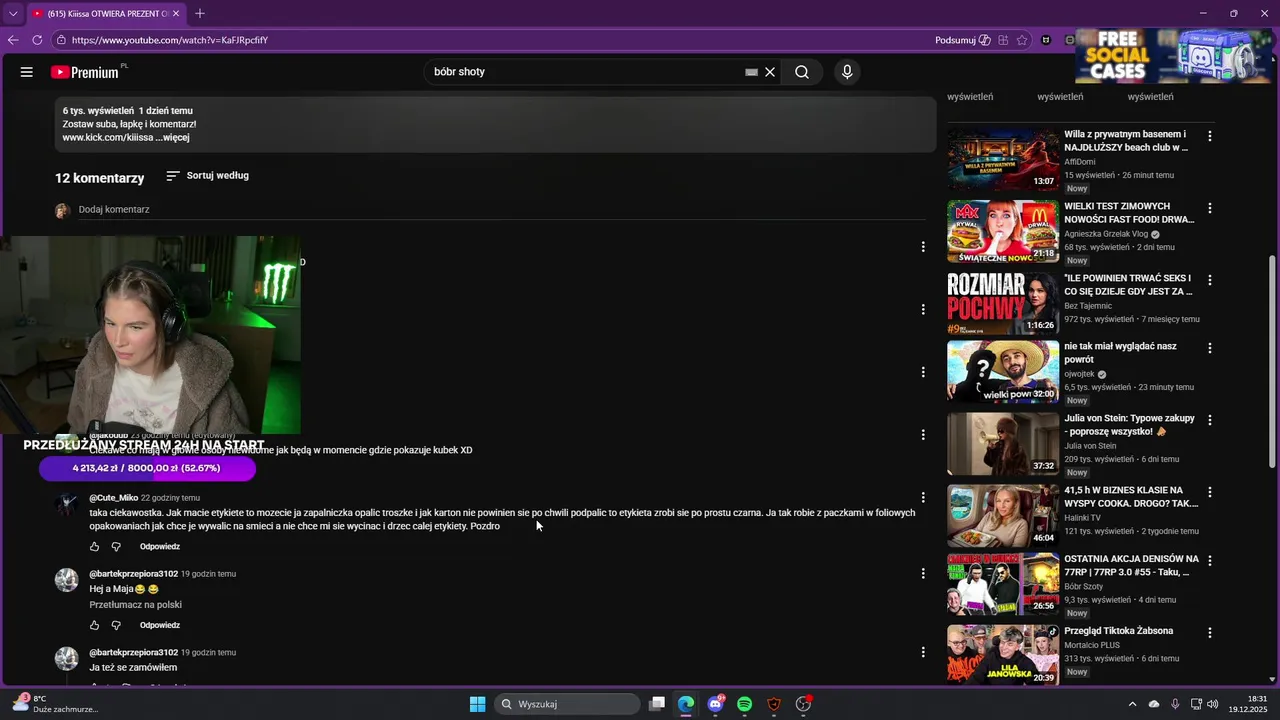Open more options for 'nie tak miał wyglądać' video
The height and width of the screenshot is (720, 1280).
coord(1210,348)
